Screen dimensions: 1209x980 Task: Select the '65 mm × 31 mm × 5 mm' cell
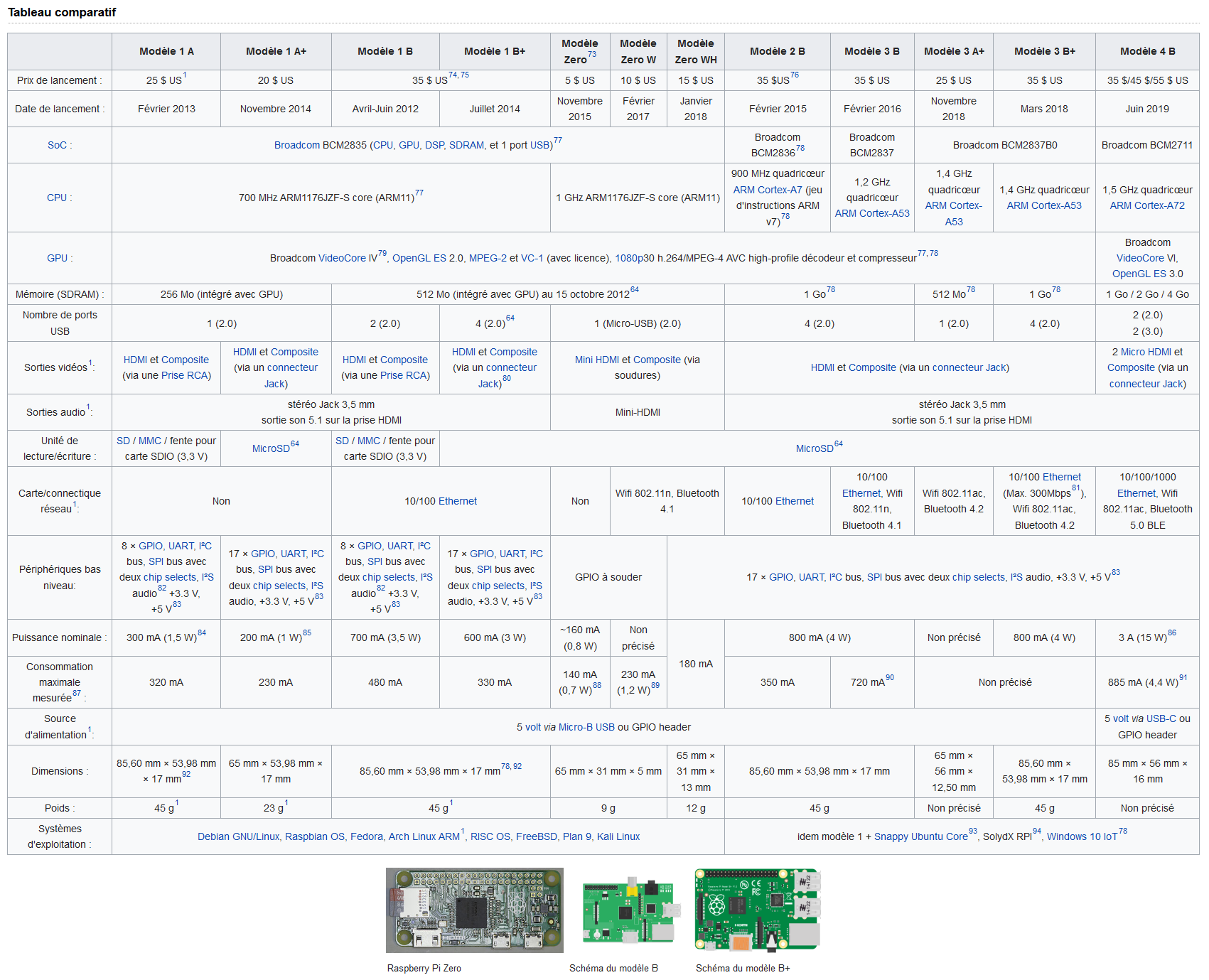coord(608,771)
